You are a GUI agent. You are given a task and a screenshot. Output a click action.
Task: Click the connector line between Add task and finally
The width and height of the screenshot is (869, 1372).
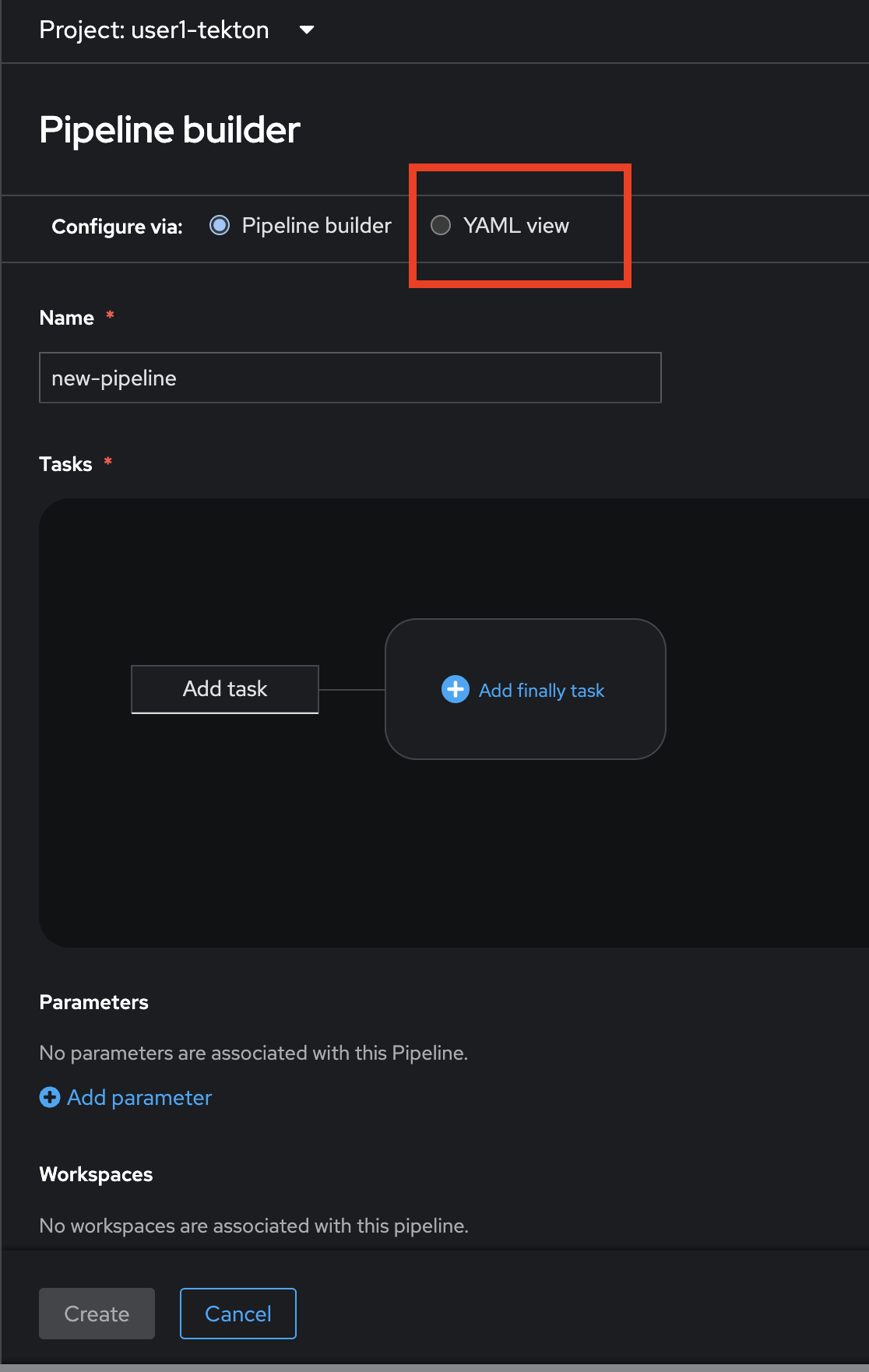coord(352,690)
